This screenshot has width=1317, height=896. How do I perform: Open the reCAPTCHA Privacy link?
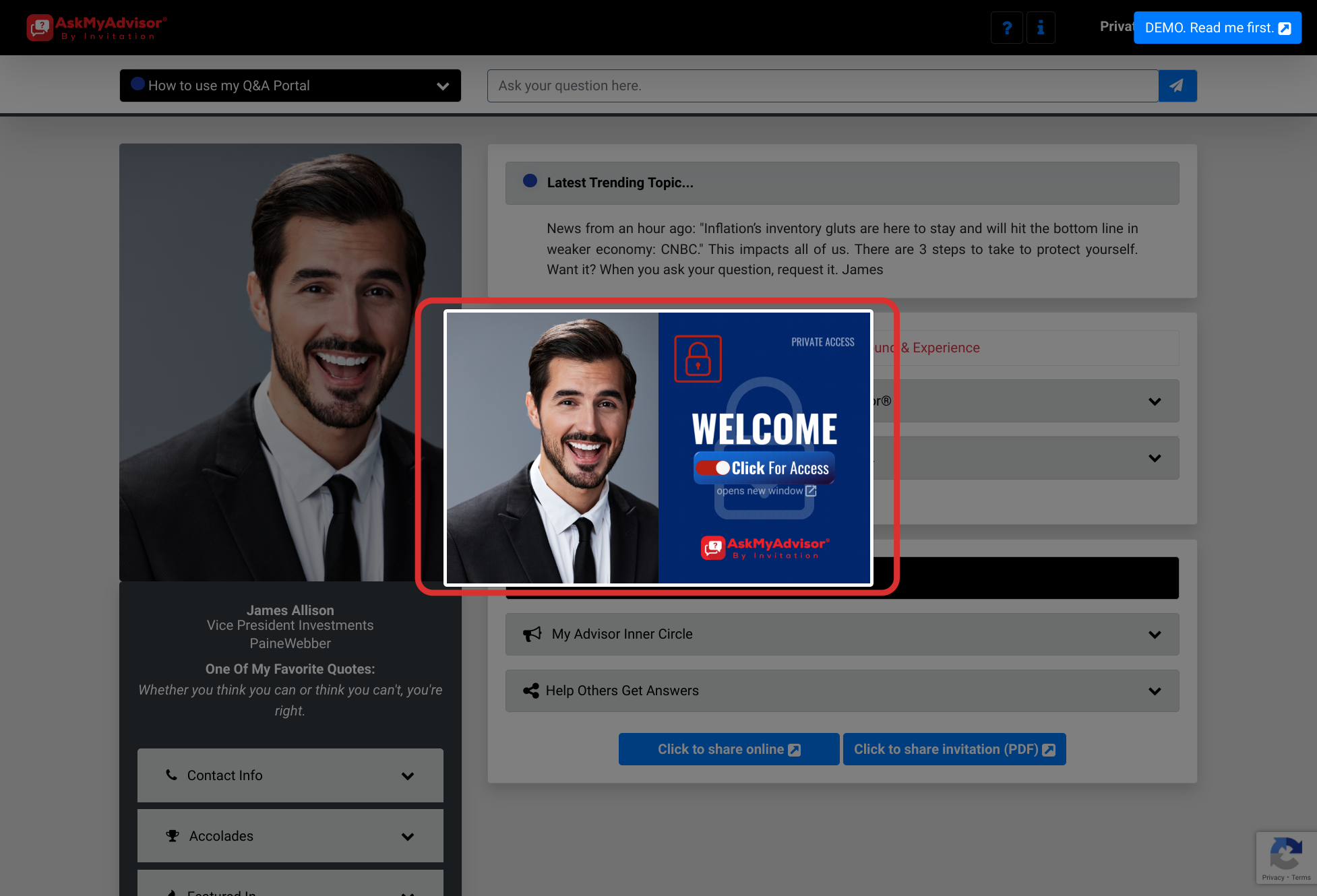pyautogui.click(x=1273, y=877)
